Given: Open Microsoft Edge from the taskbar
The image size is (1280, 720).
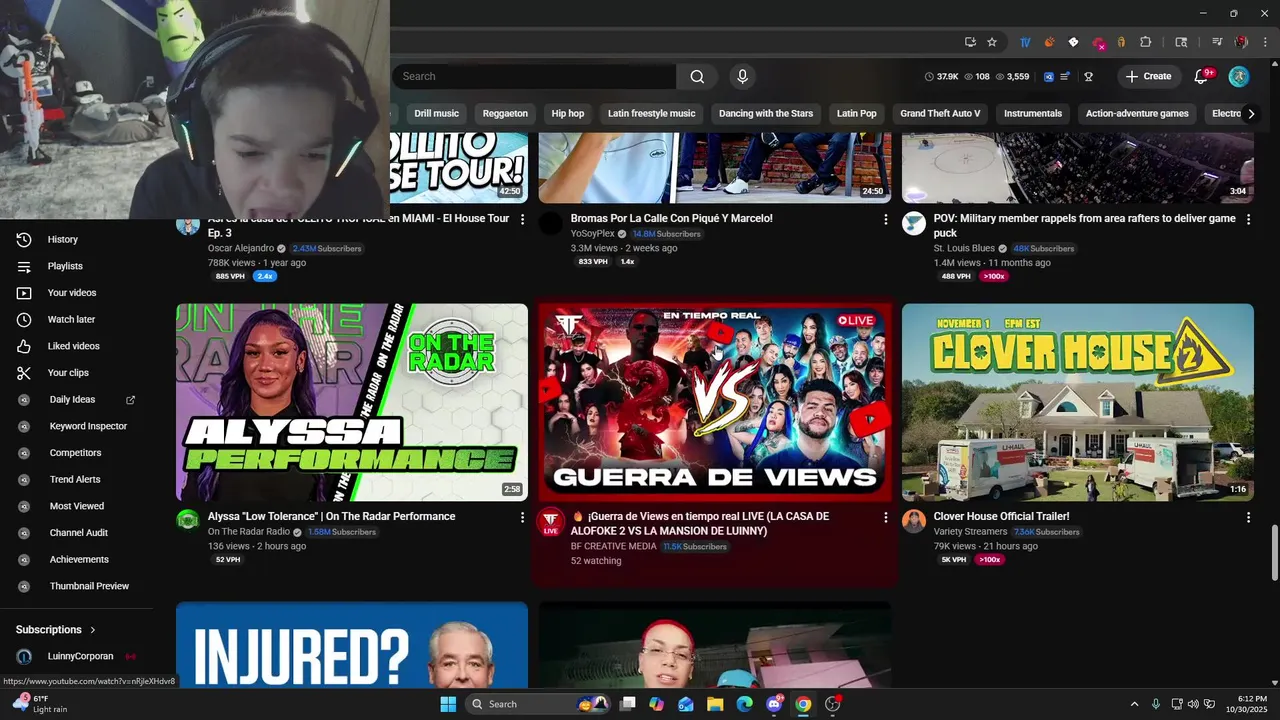Looking at the screenshot, I should tap(744, 704).
